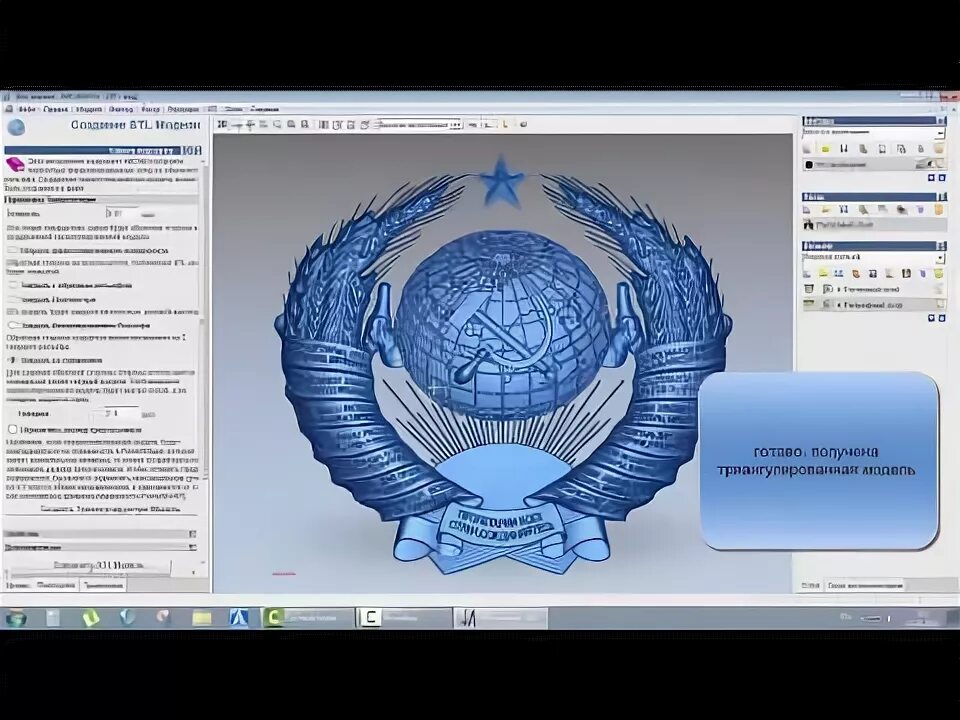Click the blue globe icon beside the STL model title
Image resolution: width=960 pixels, height=720 pixels.
tap(16, 127)
